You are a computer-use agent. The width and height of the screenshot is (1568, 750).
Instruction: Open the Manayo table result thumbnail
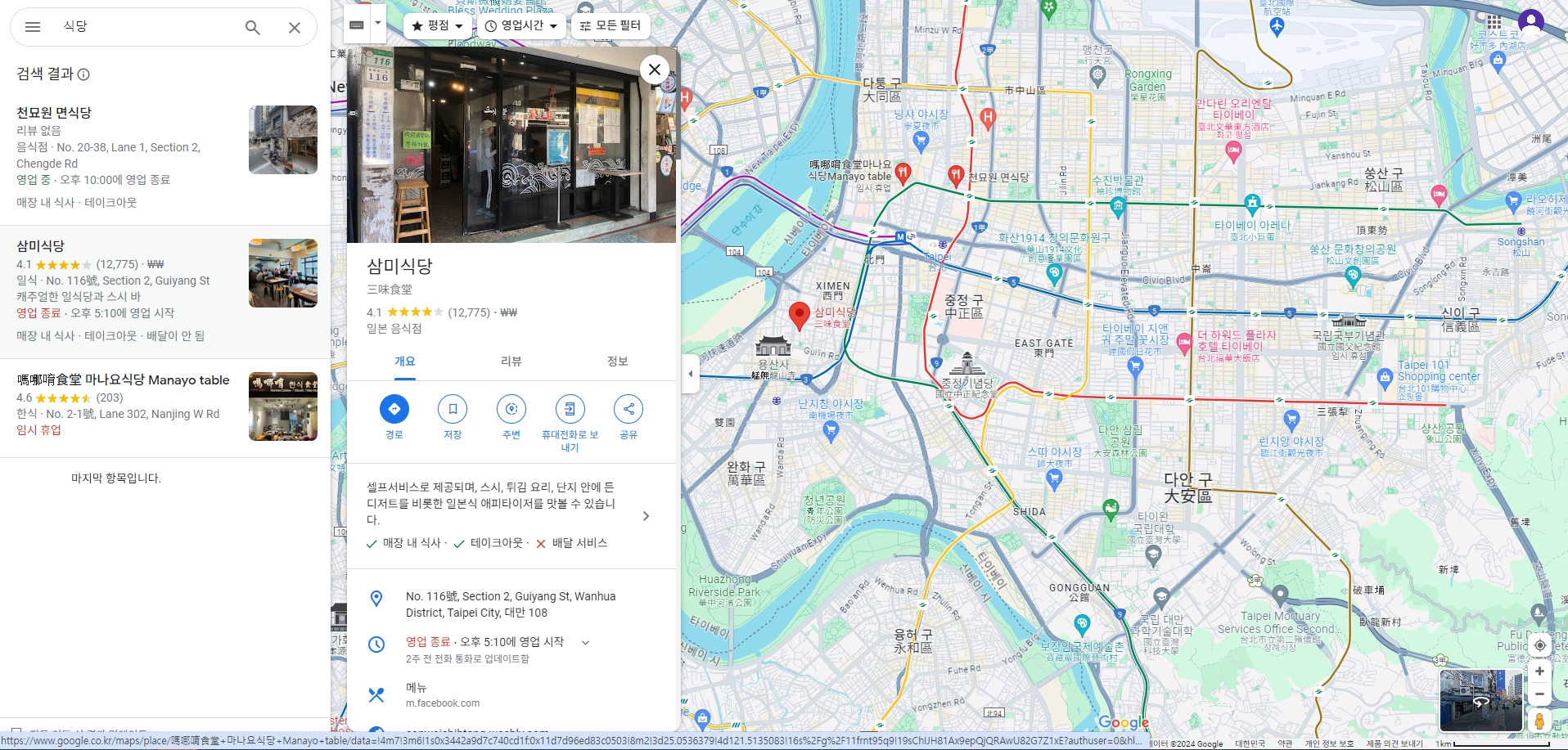pos(283,406)
